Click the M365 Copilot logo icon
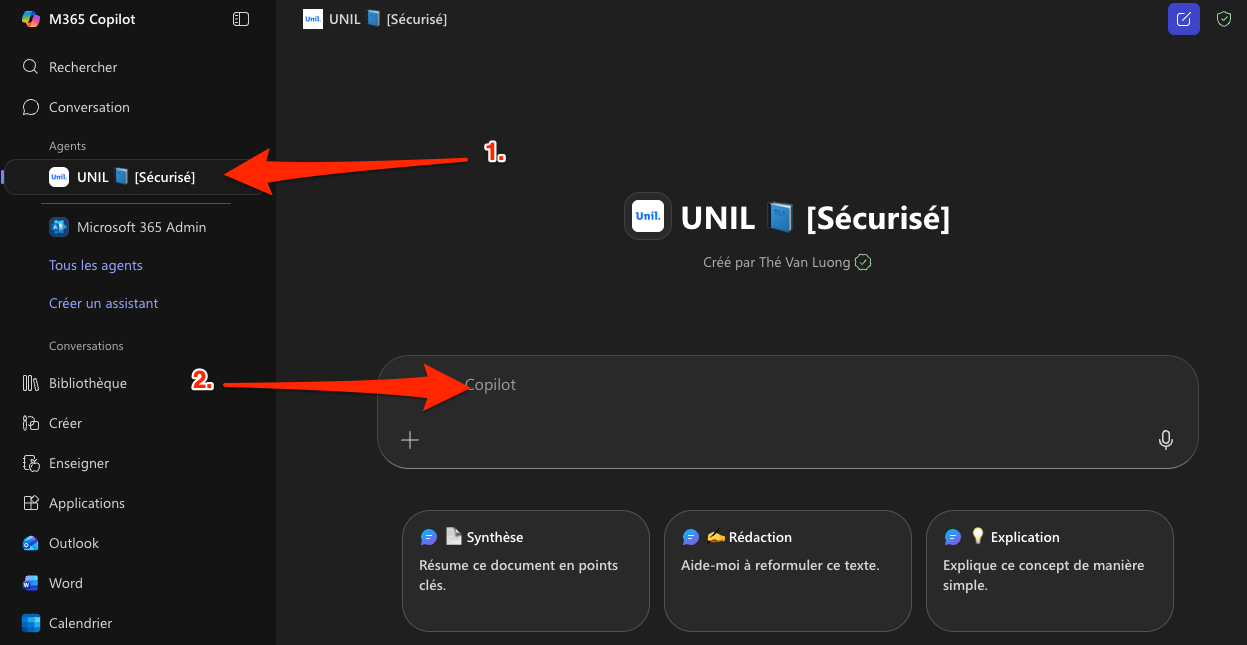 (x=30, y=19)
